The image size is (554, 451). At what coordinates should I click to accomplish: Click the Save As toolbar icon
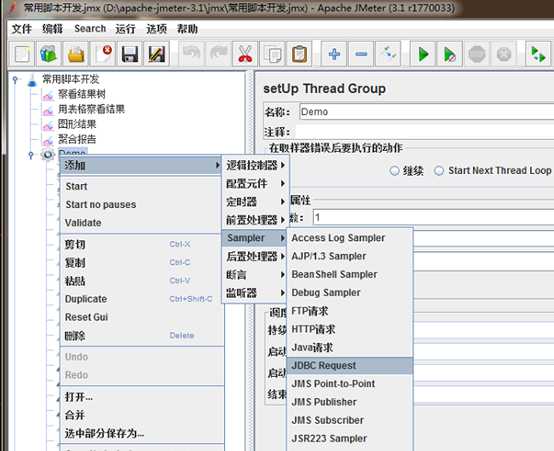coord(157,54)
